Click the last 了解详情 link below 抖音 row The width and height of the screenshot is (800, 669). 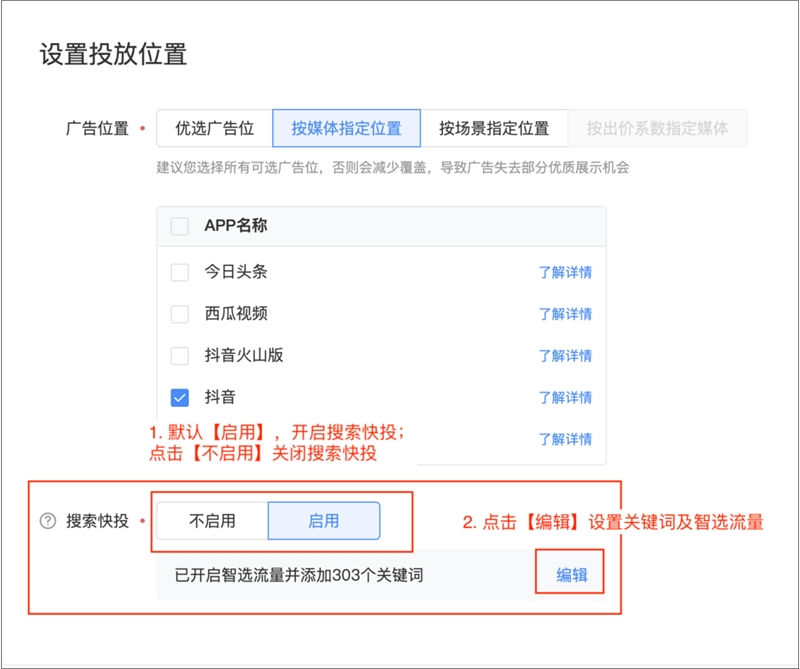click(x=565, y=439)
